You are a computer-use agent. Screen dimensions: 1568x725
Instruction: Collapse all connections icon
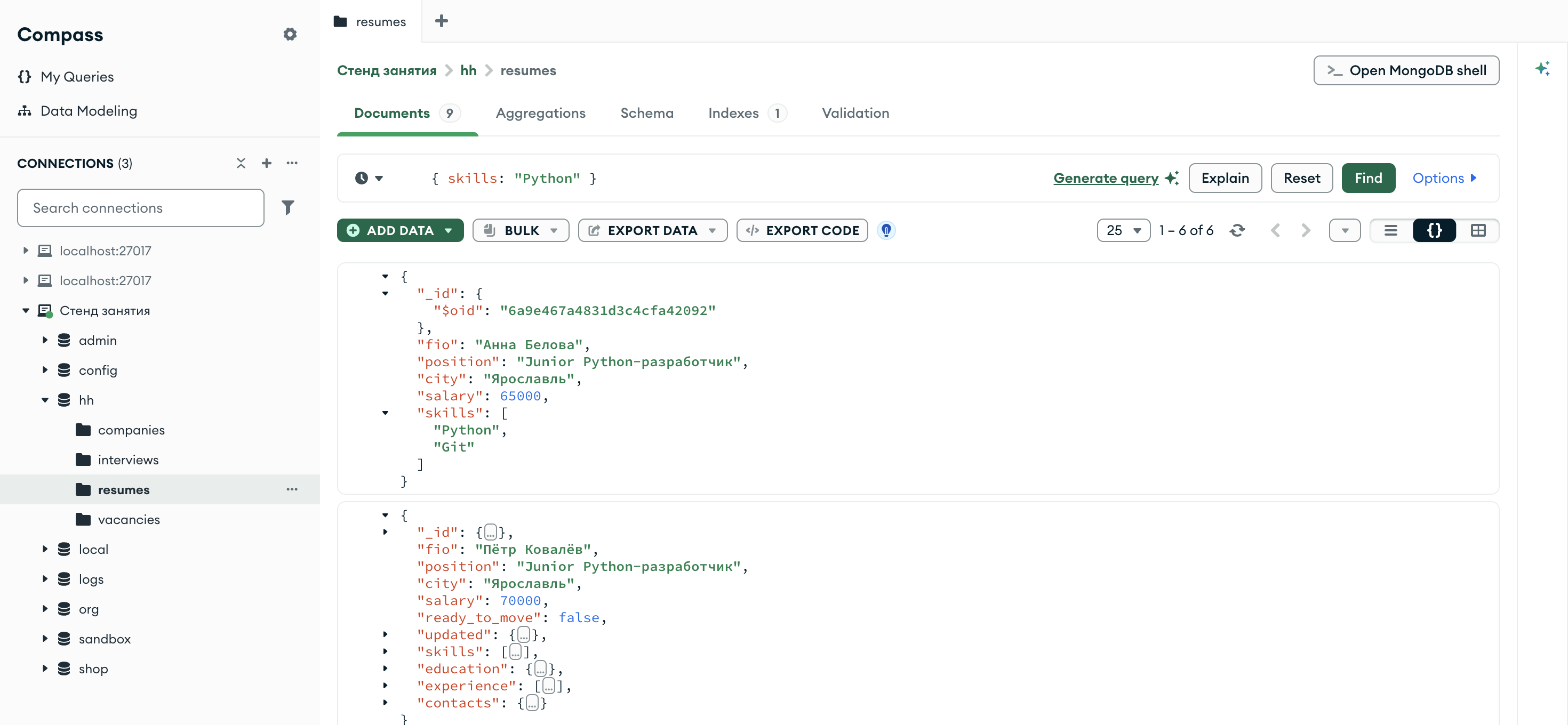tap(241, 163)
